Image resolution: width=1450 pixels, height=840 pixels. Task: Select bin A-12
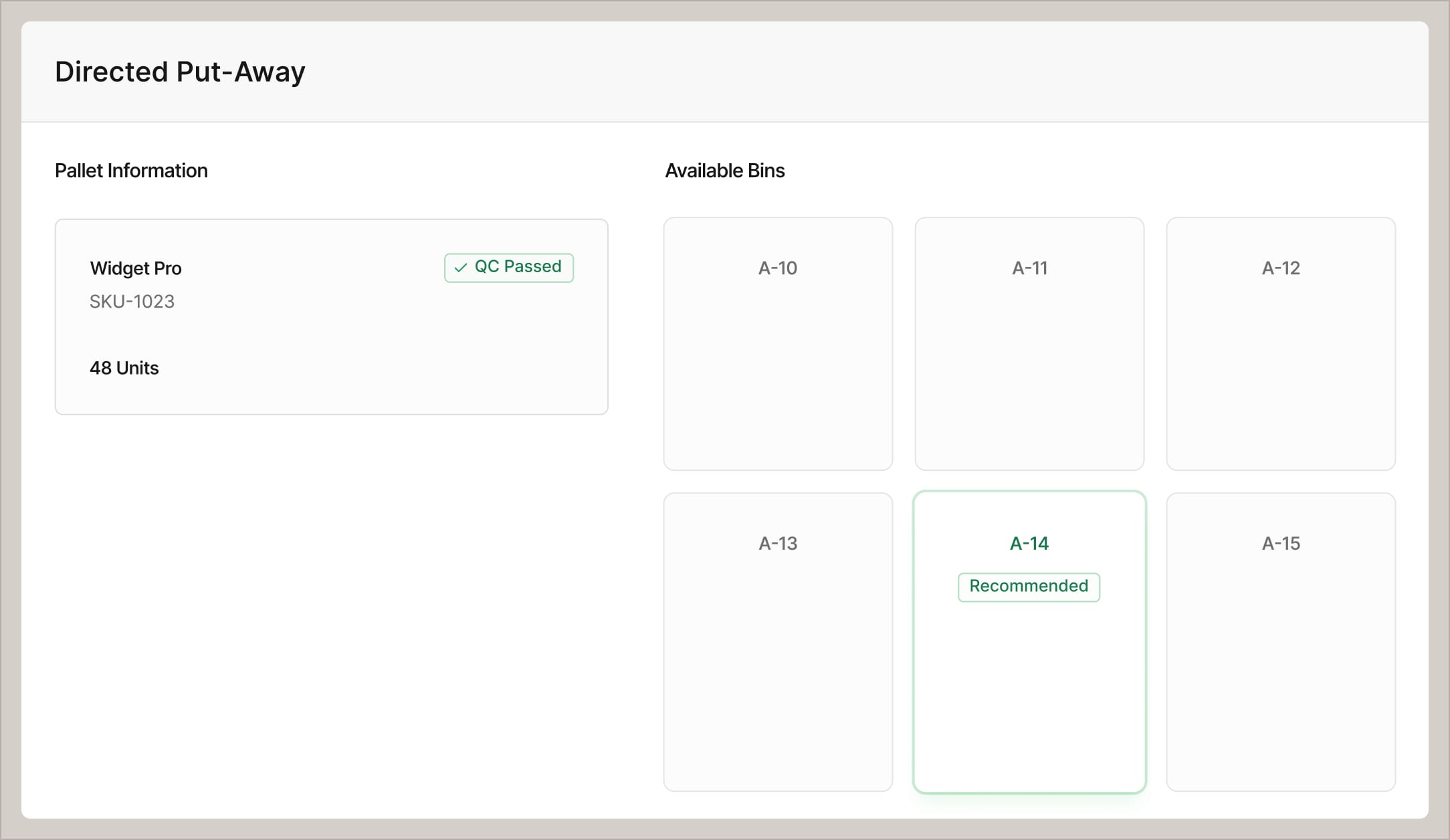click(x=1280, y=342)
